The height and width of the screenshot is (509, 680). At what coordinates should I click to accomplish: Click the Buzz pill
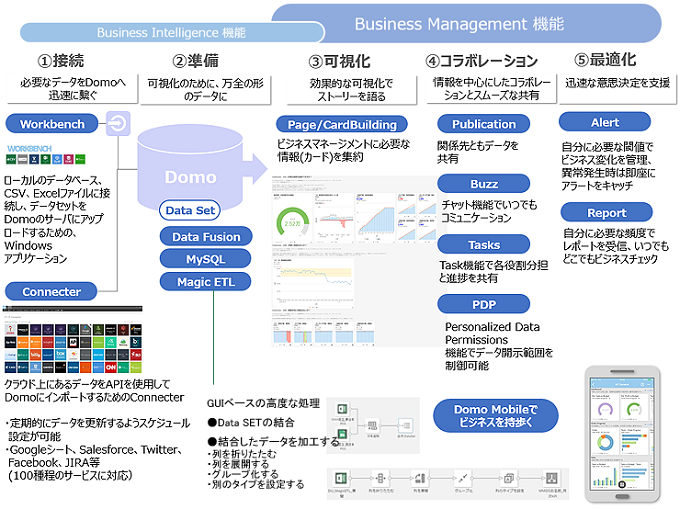[484, 184]
